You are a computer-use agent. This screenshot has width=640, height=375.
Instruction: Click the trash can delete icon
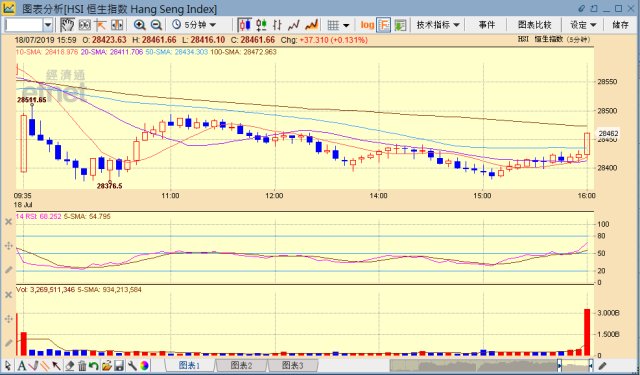82,365
